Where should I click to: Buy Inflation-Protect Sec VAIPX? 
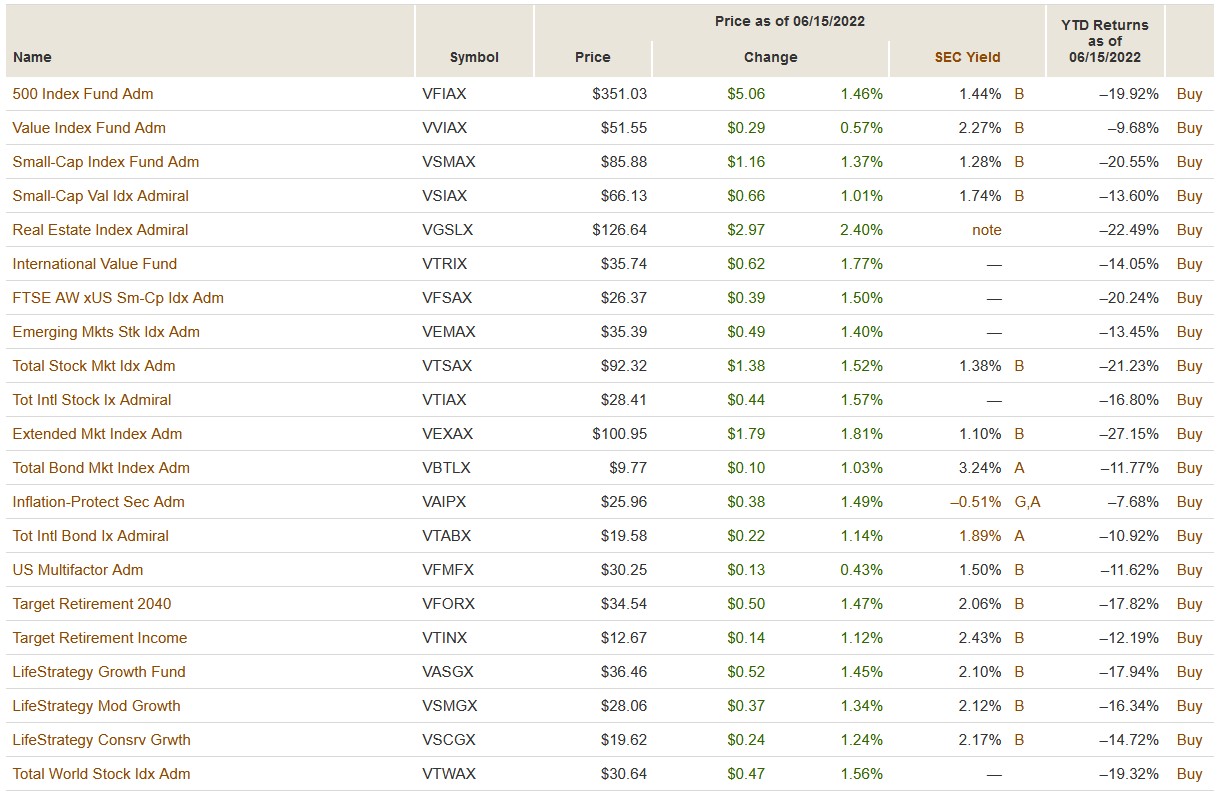tap(1189, 502)
